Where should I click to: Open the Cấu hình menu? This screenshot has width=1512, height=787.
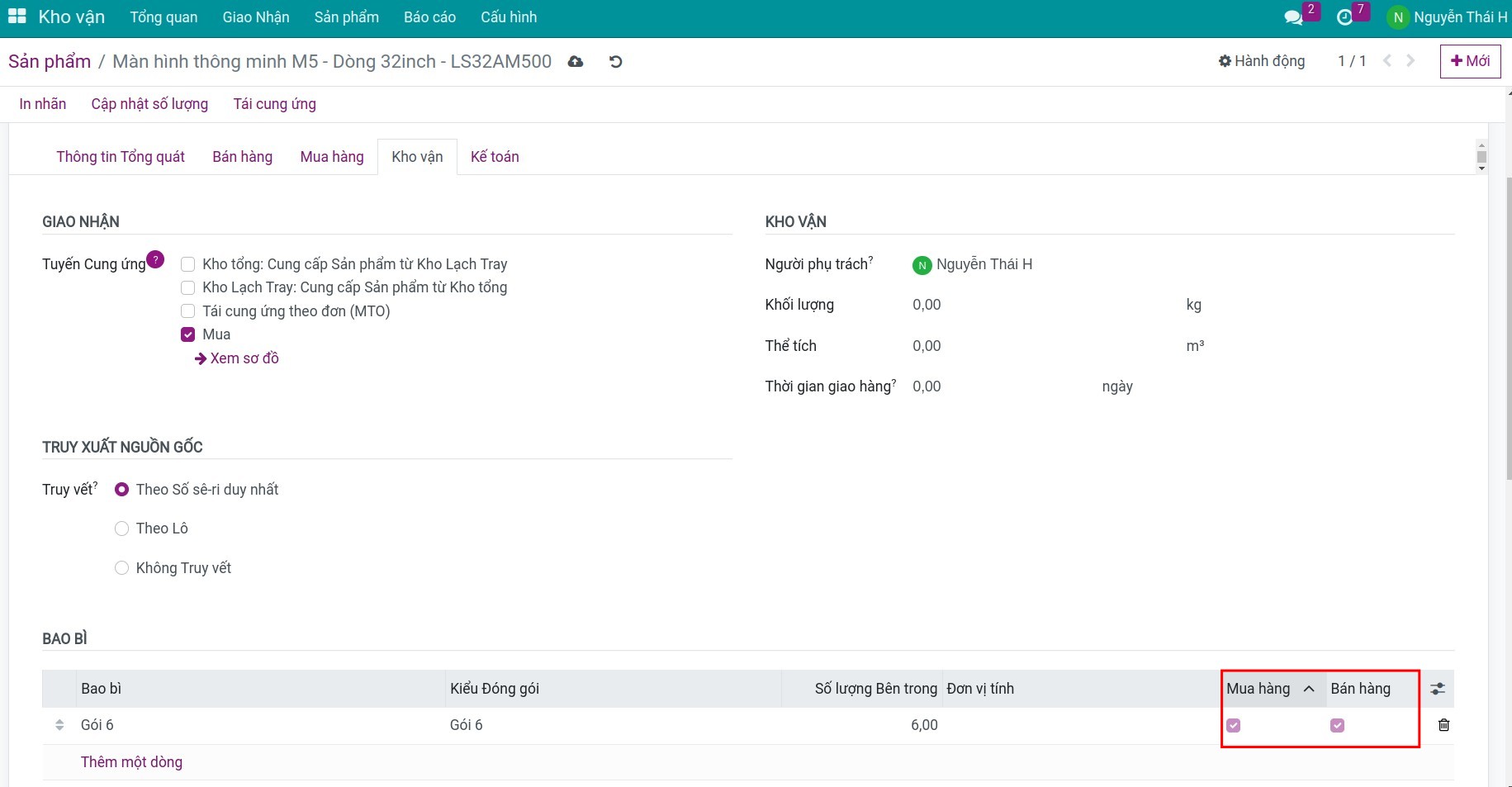coord(508,17)
